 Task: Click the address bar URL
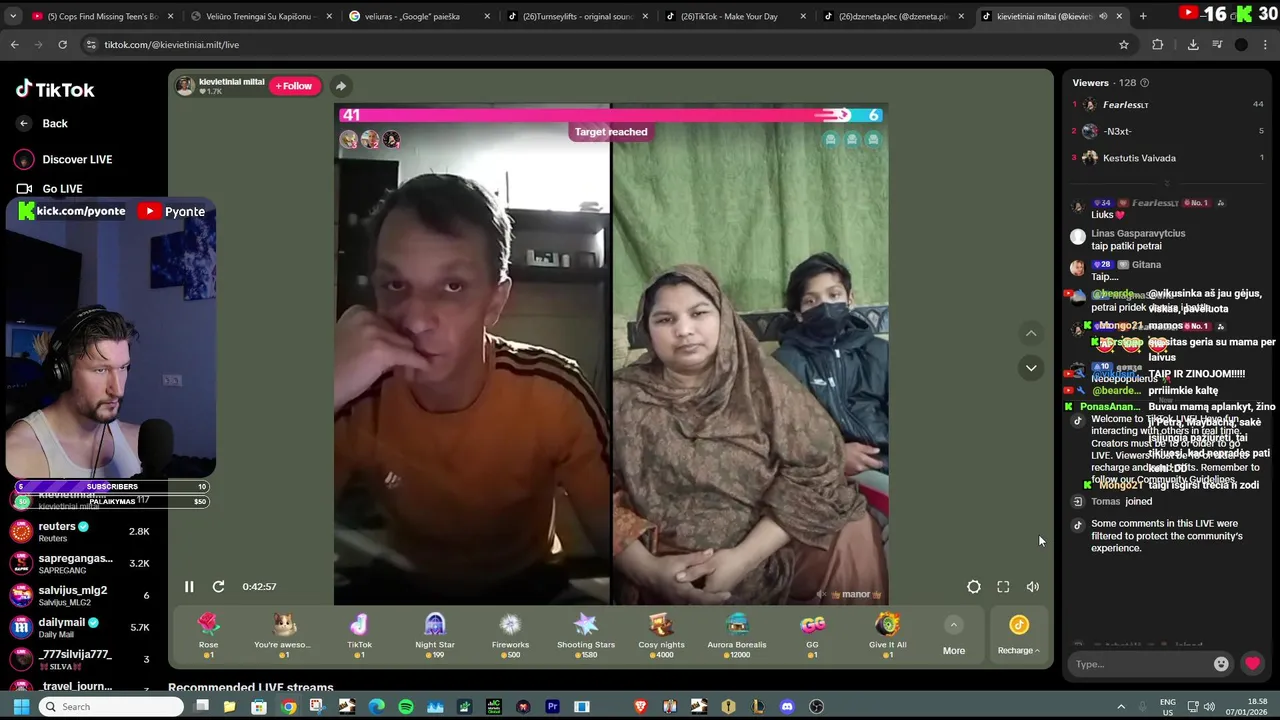coord(171,45)
